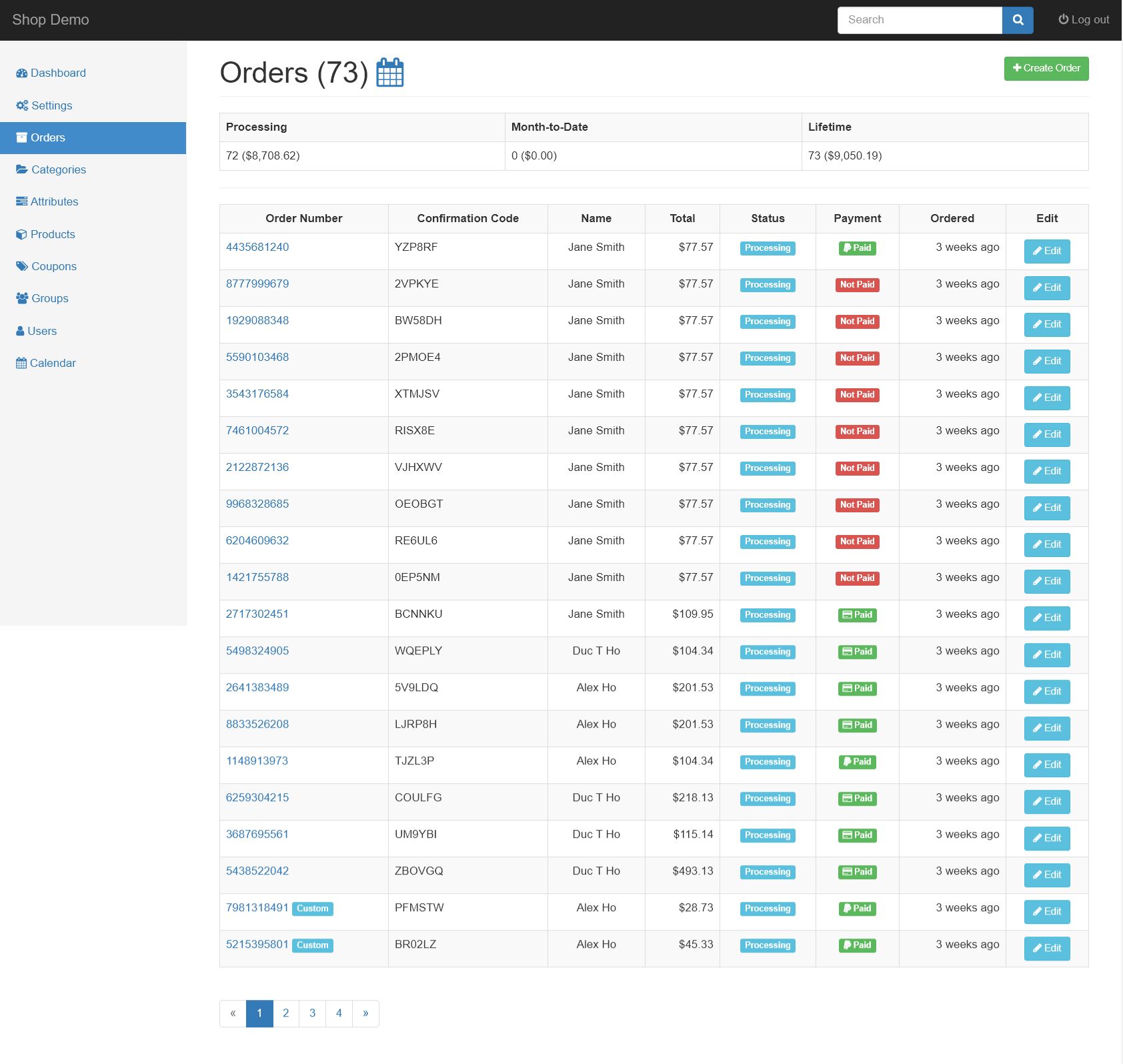
Task: Click Edit for order BR02LZ
Action: [1046, 949]
